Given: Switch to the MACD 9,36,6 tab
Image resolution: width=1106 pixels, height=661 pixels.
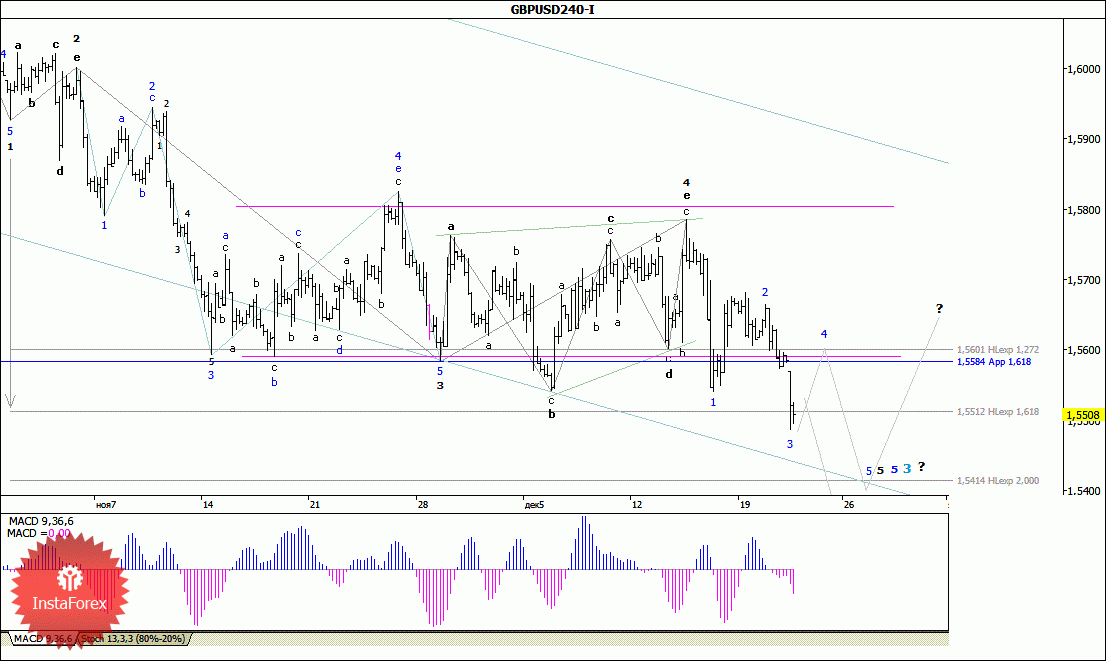Looking at the screenshot, I should pyautogui.click(x=43, y=638).
